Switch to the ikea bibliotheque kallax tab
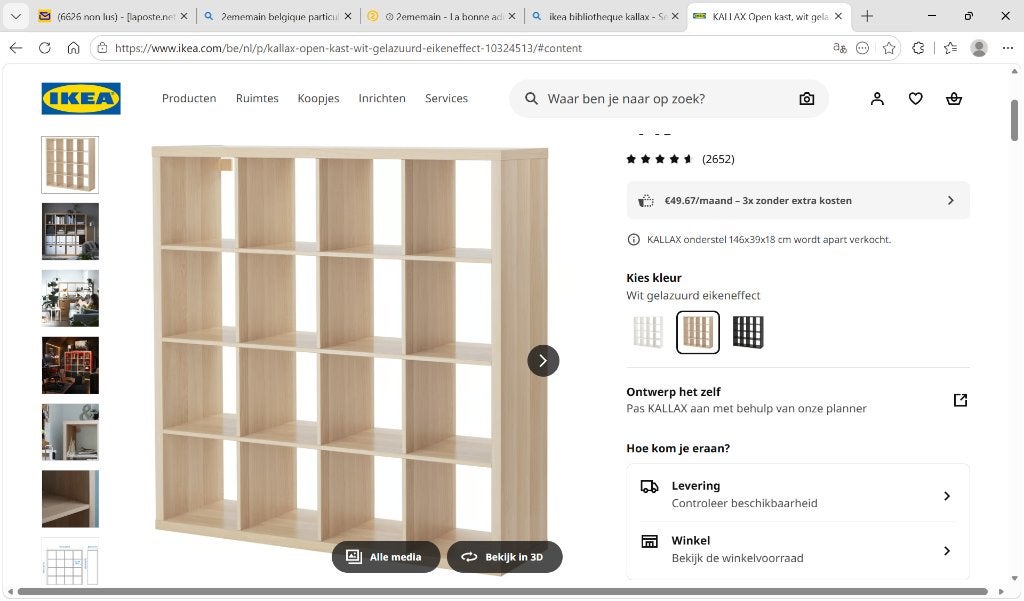 605,16
